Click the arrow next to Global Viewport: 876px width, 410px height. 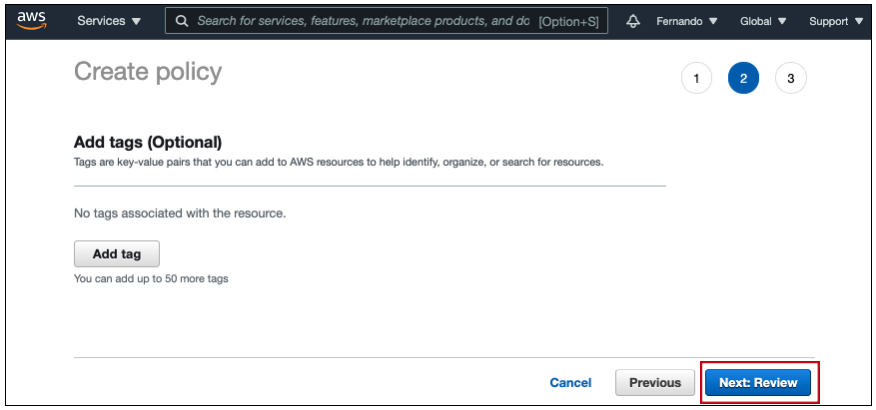pyautogui.click(x=782, y=22)
